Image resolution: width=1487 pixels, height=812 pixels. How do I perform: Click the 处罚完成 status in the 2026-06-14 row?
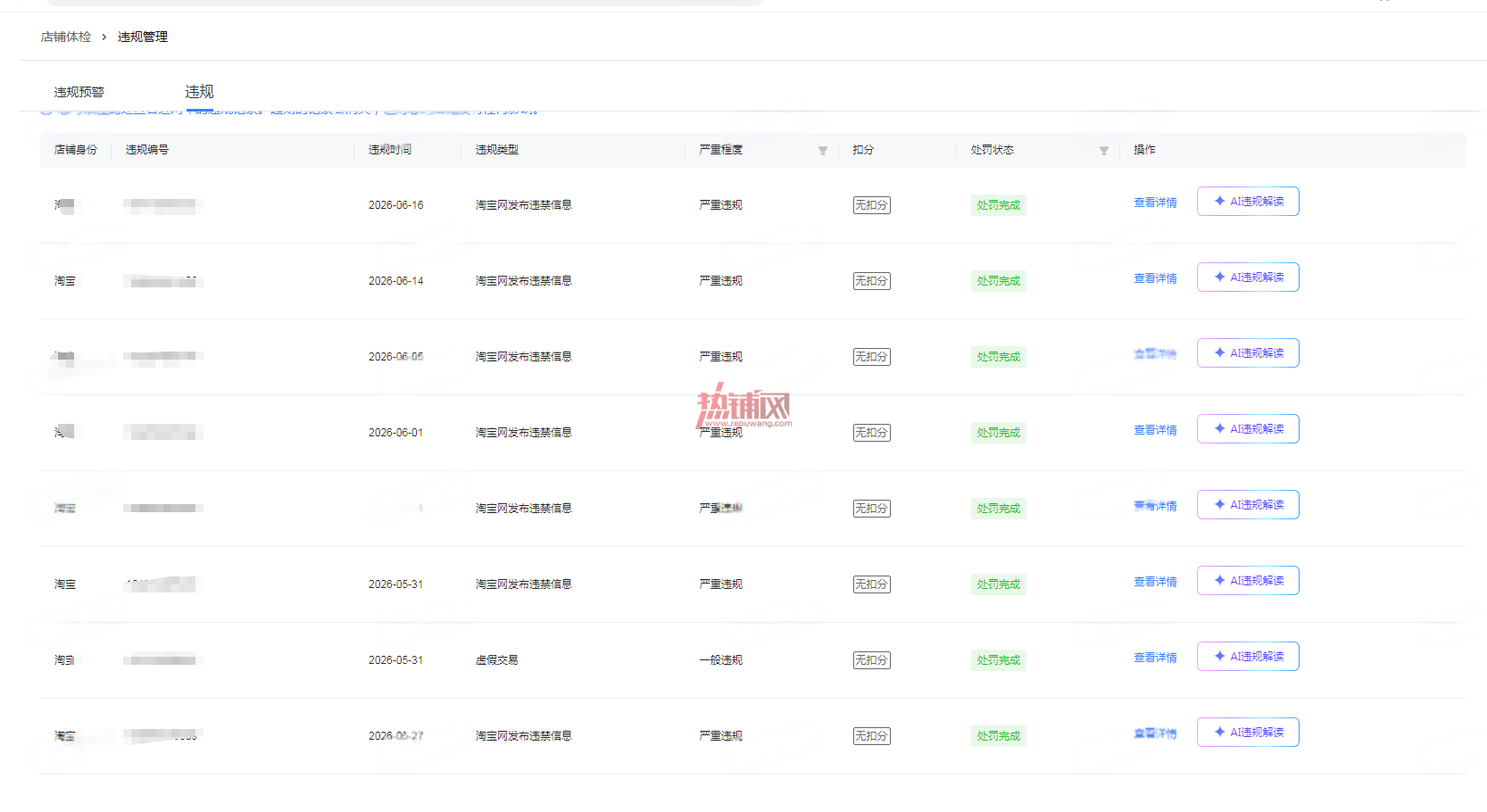point(998,281)
